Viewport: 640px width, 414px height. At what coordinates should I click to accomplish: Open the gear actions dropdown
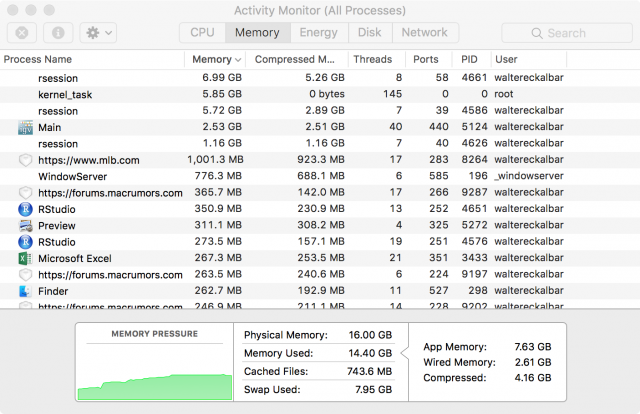click(98, 32)
